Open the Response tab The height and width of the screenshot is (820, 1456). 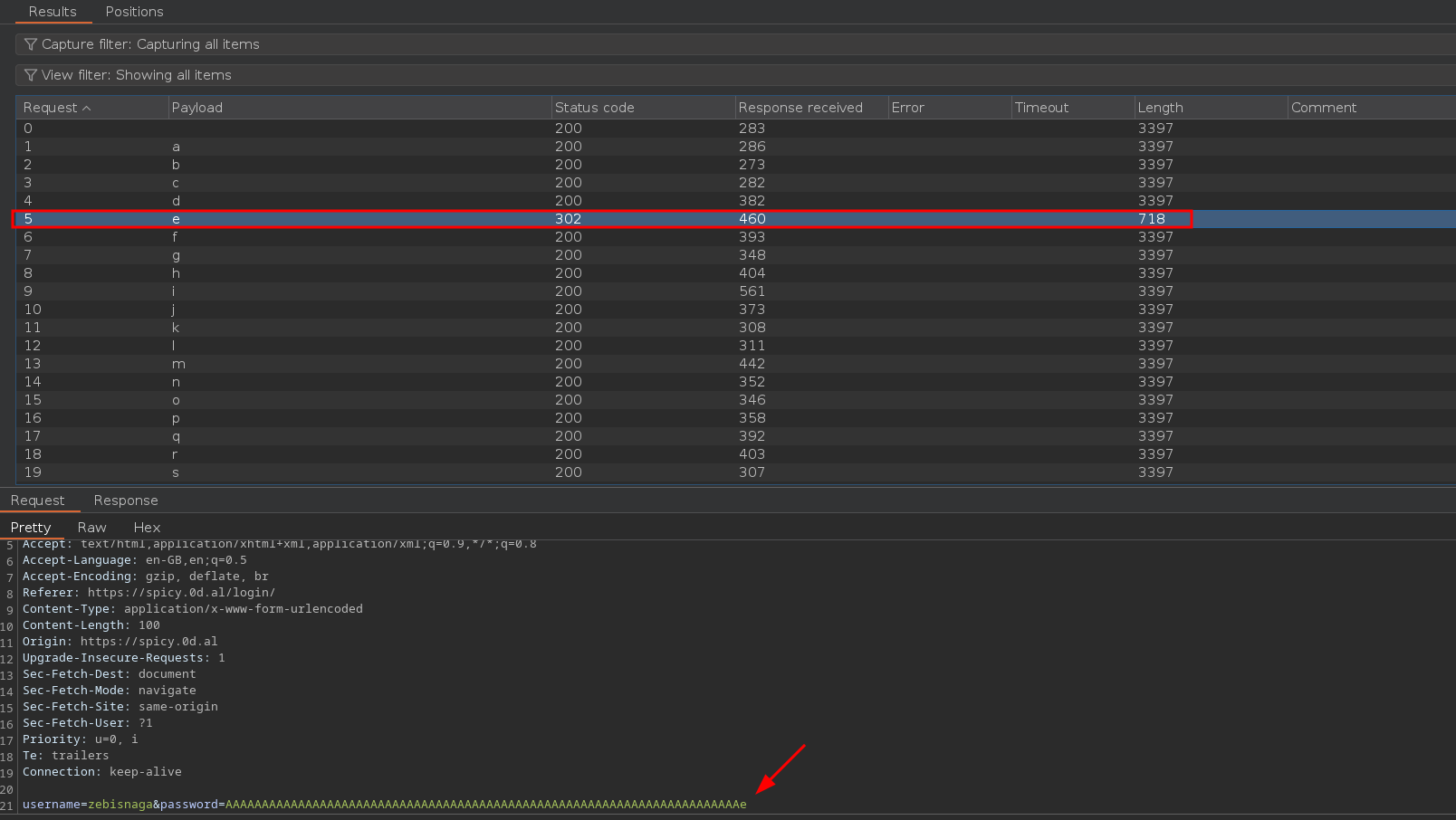tap(126, 501)
